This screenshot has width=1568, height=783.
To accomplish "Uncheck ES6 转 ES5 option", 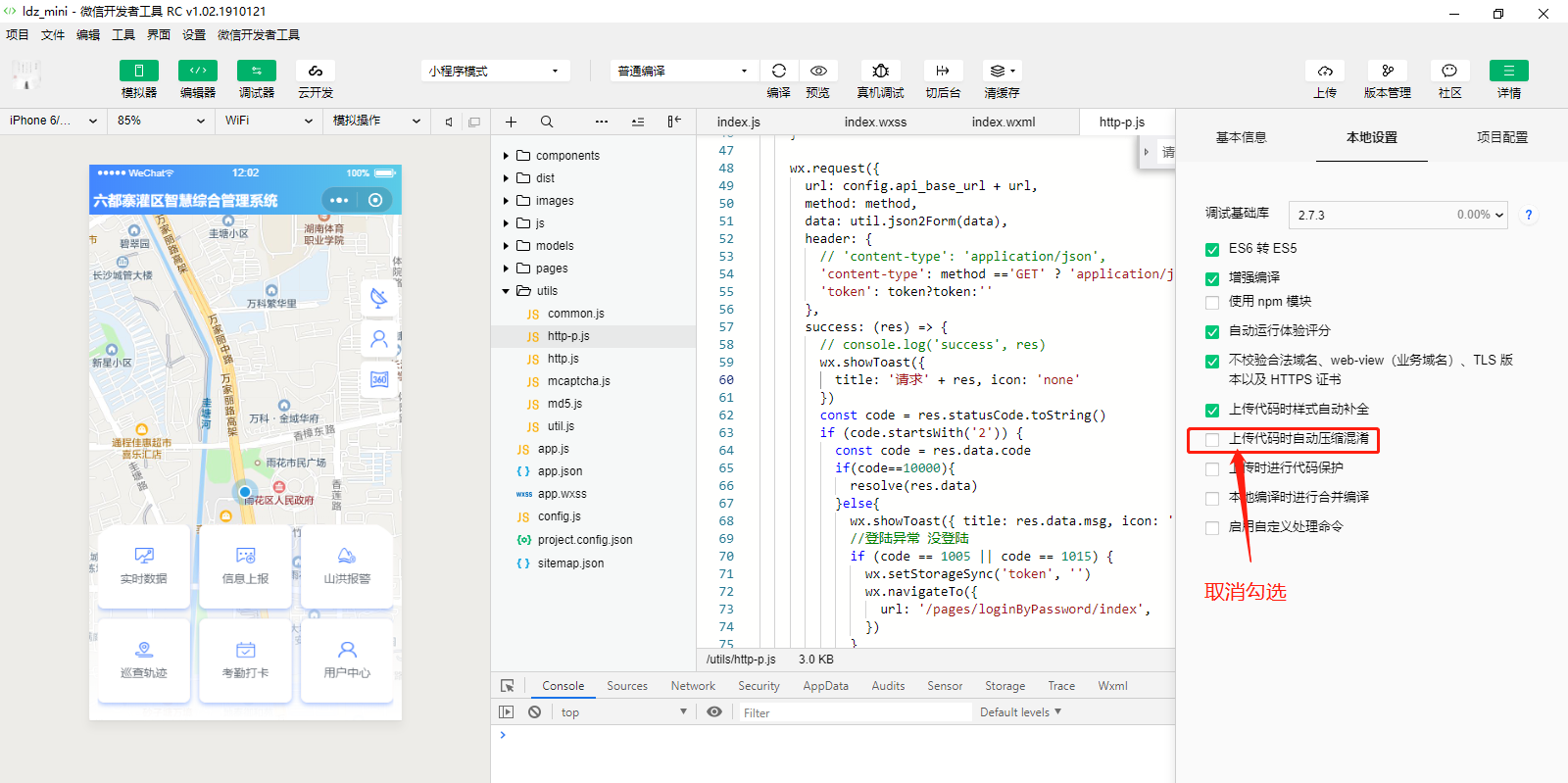I will [x=1212, y=249].
